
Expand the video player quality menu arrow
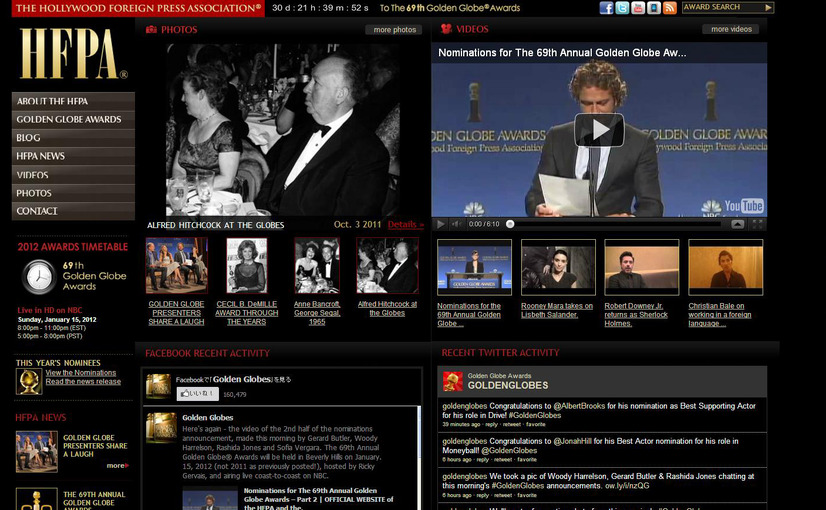(x=738, y=224)
